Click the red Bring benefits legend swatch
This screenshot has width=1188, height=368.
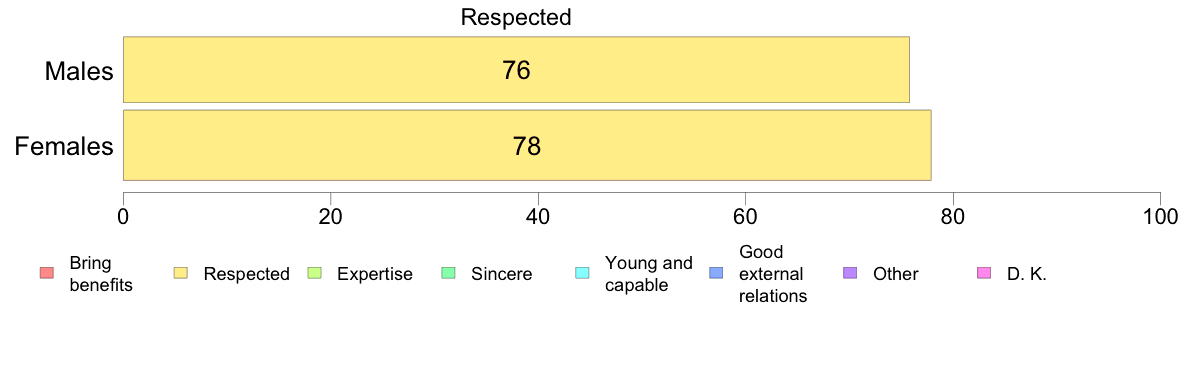coord(45,273)
